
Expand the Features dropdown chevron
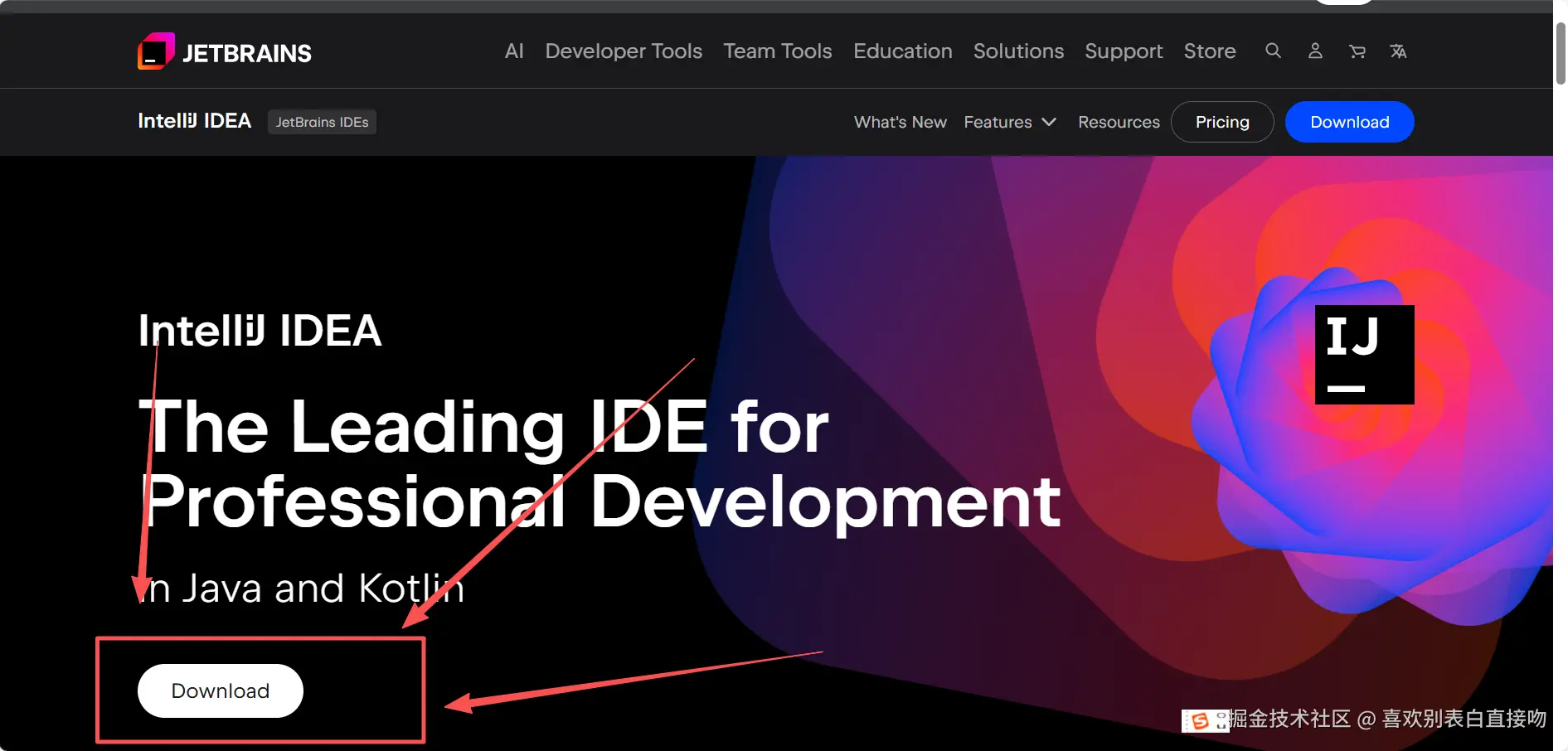(1049, 122)
